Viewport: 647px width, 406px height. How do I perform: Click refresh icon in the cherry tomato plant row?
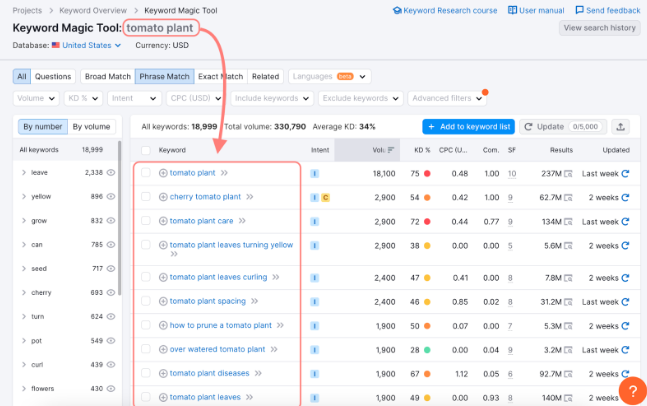click(626, 197)
